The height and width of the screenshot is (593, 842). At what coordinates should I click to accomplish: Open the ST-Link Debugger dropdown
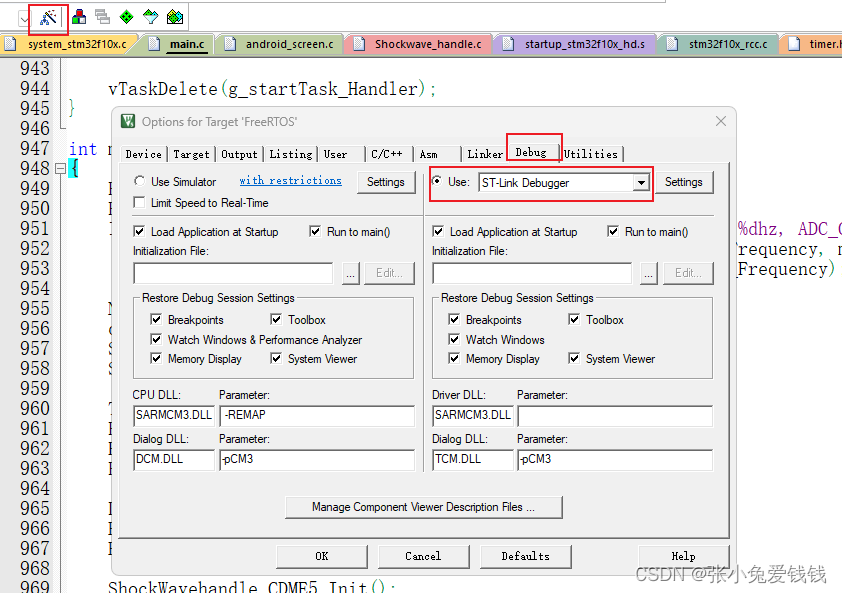tap(641, 182)
